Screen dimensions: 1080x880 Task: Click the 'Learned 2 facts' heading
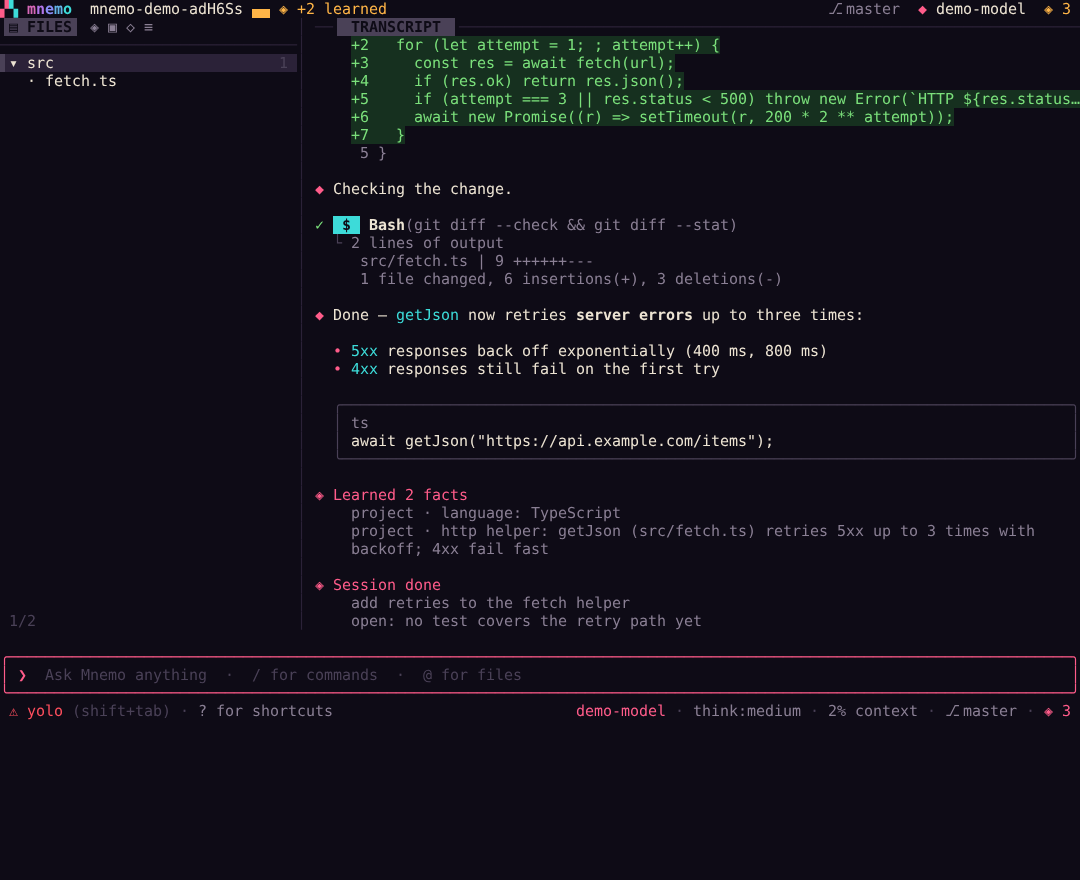(400, 495)
